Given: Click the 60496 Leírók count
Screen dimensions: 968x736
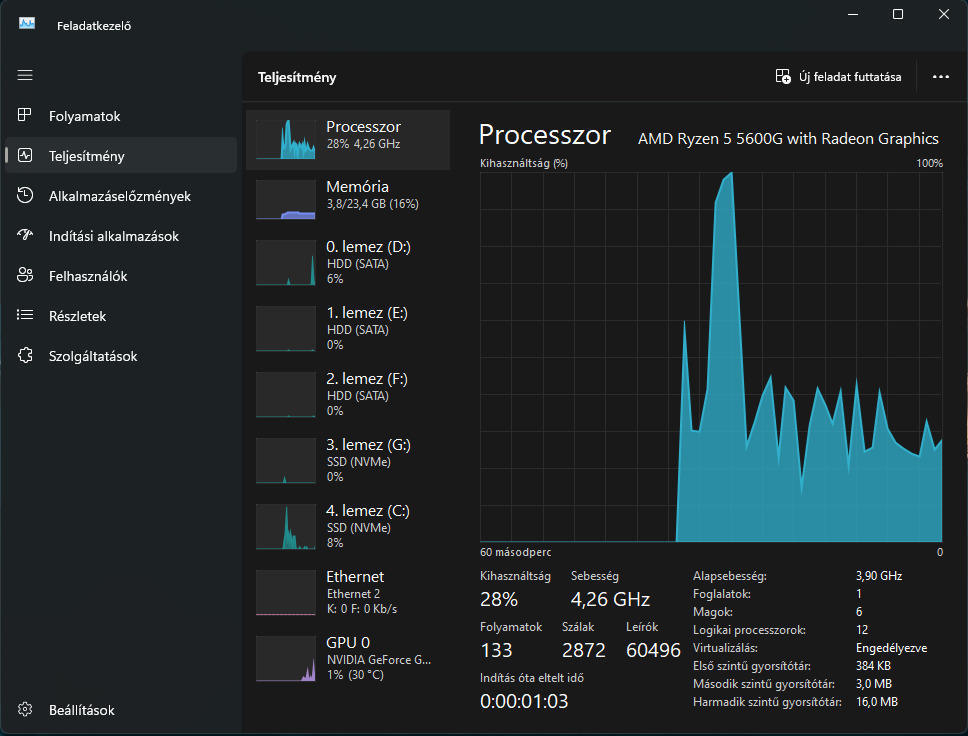Looking at the screenshot, I should [x=653, y=650].
